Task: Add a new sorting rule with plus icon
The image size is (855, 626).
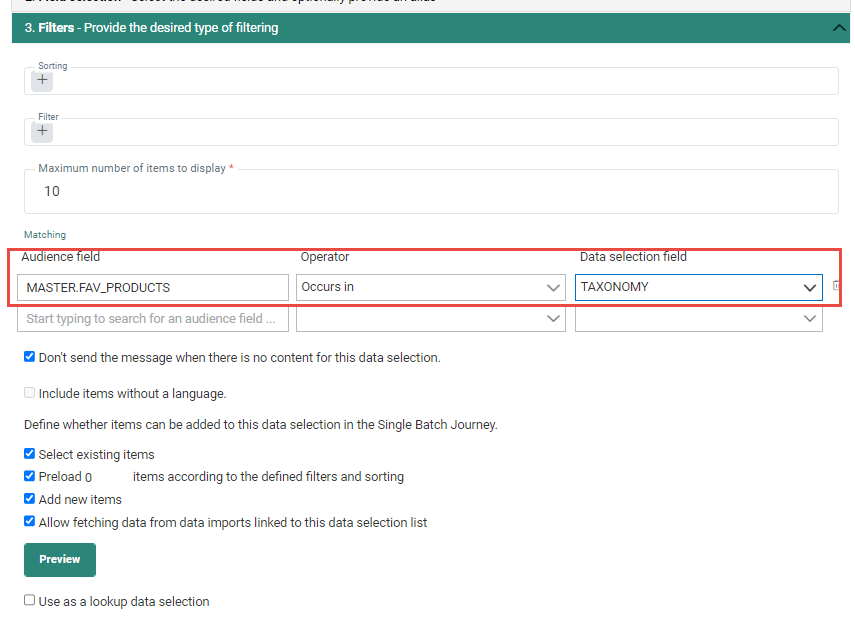Action: click(x=42, y=81)
